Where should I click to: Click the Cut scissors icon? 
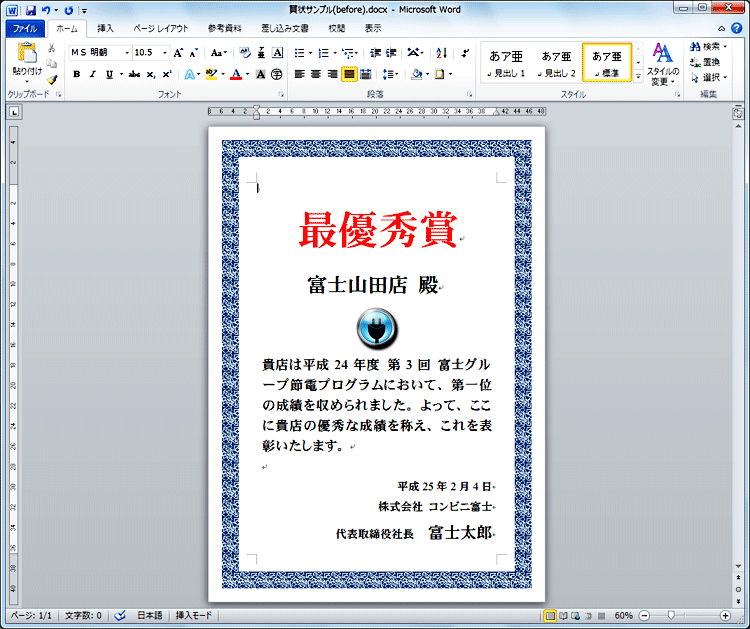point(52,48)
